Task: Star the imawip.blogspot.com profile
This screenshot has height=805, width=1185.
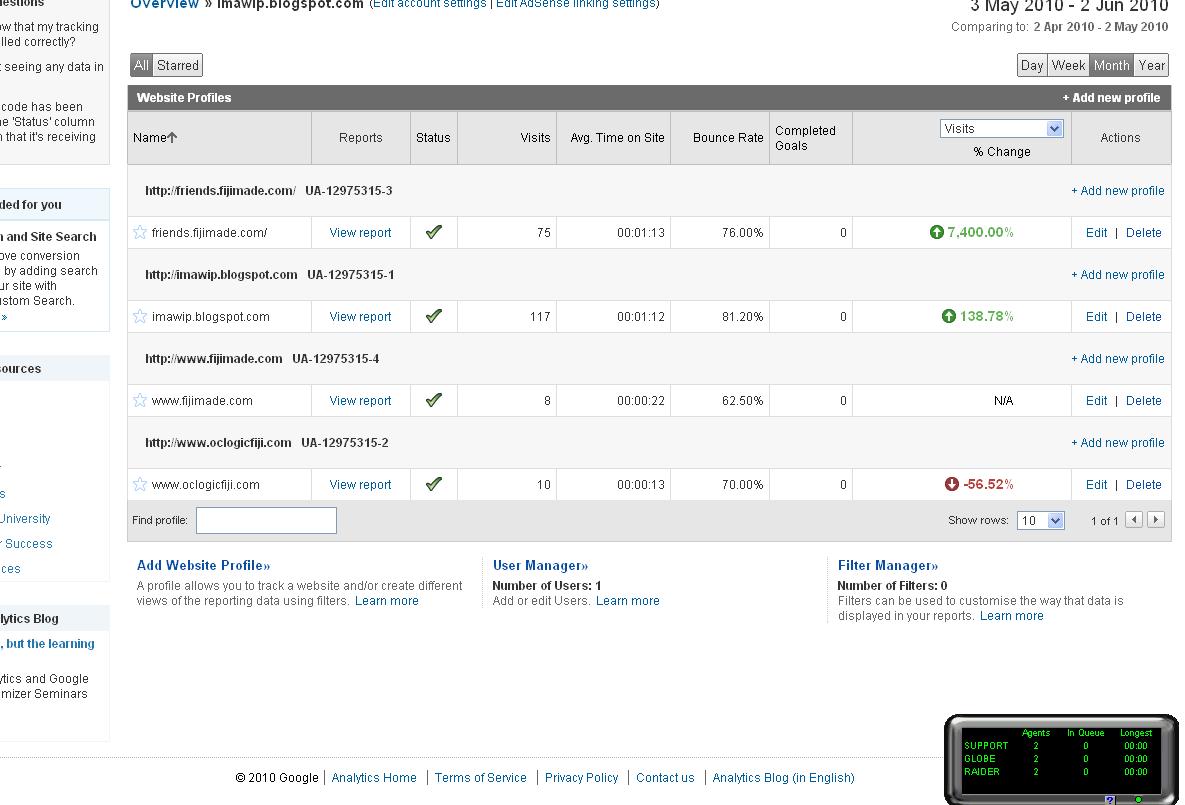Action: (x=140, y=316)
